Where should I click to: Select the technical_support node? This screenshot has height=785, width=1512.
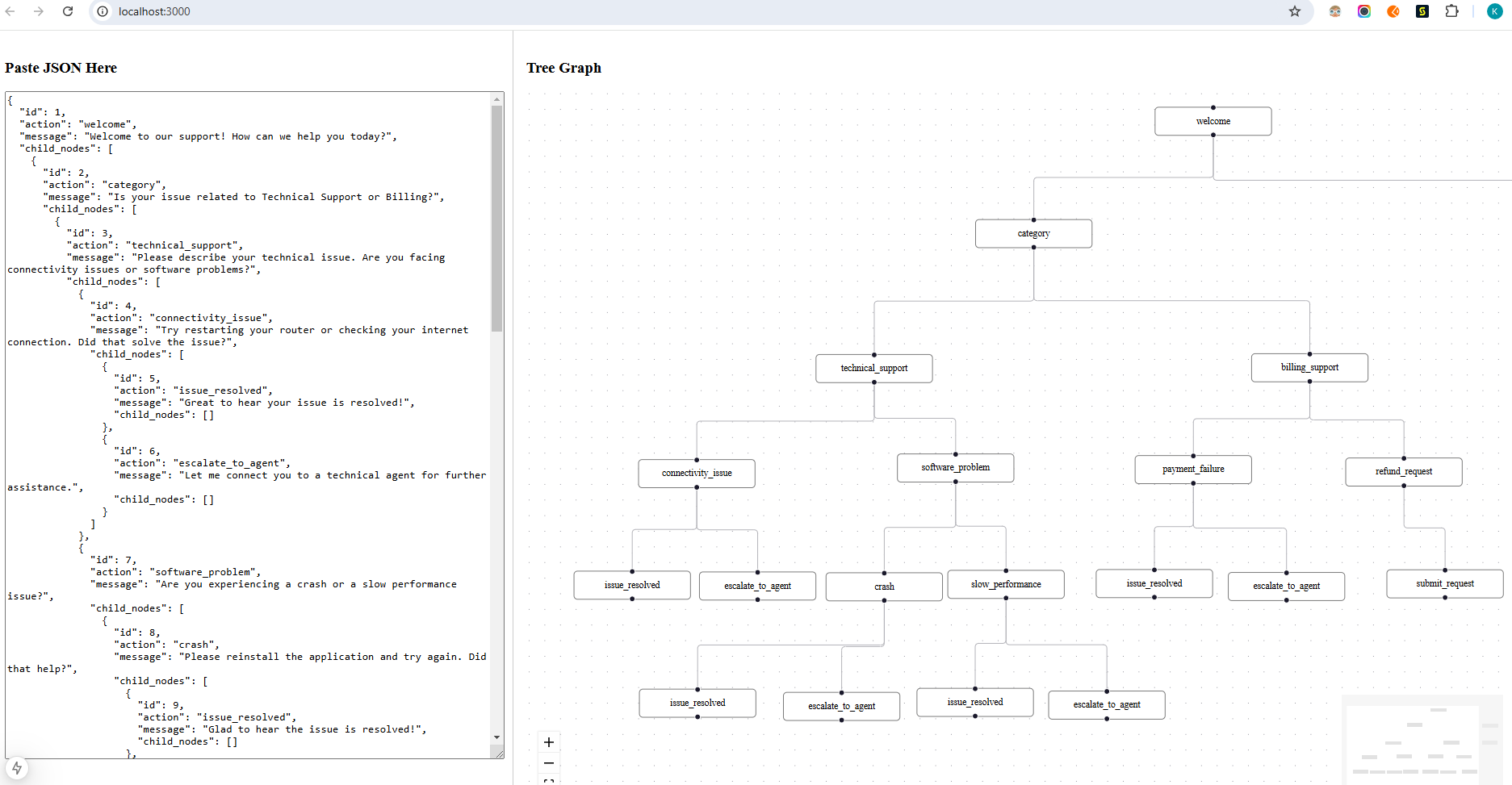pos(874,368)
